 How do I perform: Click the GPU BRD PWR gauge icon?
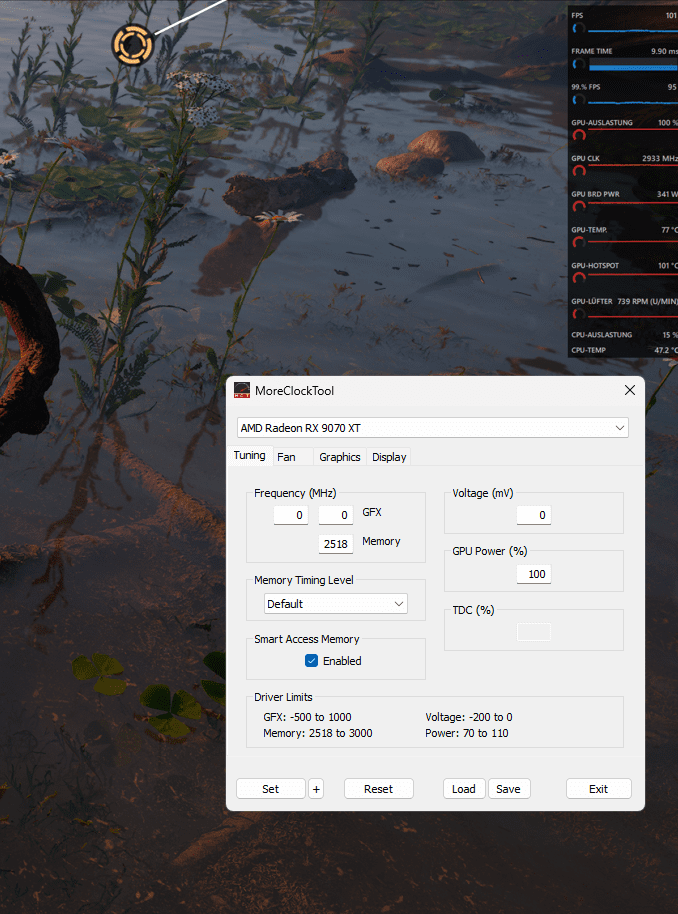579,207
